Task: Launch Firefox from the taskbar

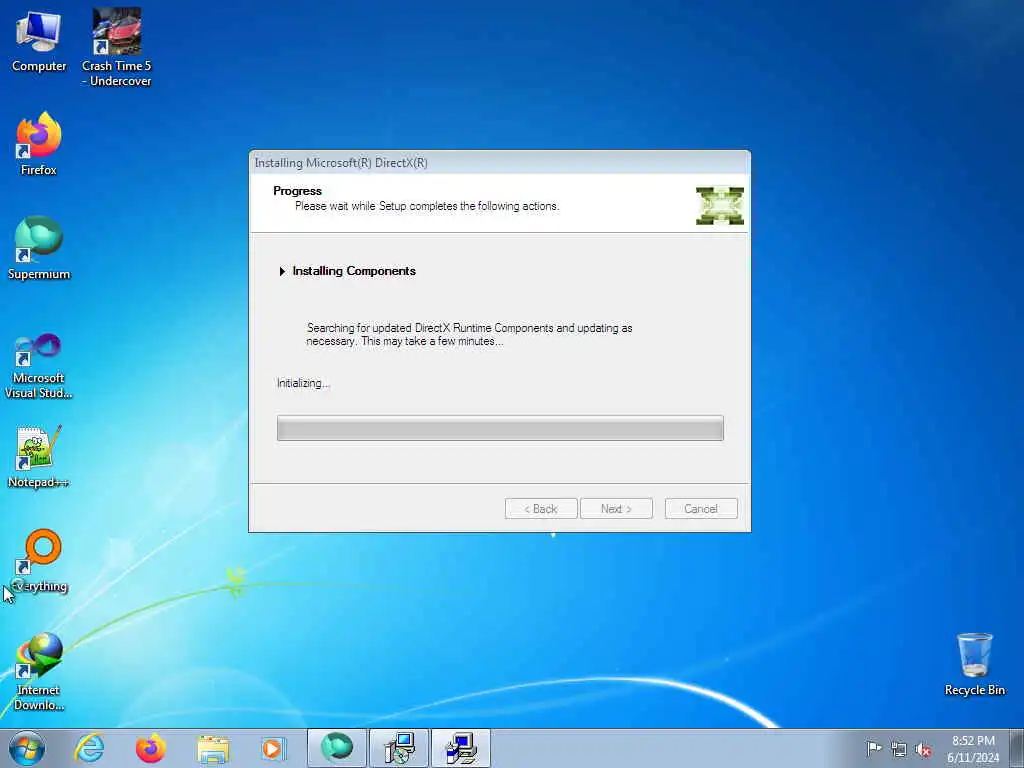Action: tap(150, 748)
